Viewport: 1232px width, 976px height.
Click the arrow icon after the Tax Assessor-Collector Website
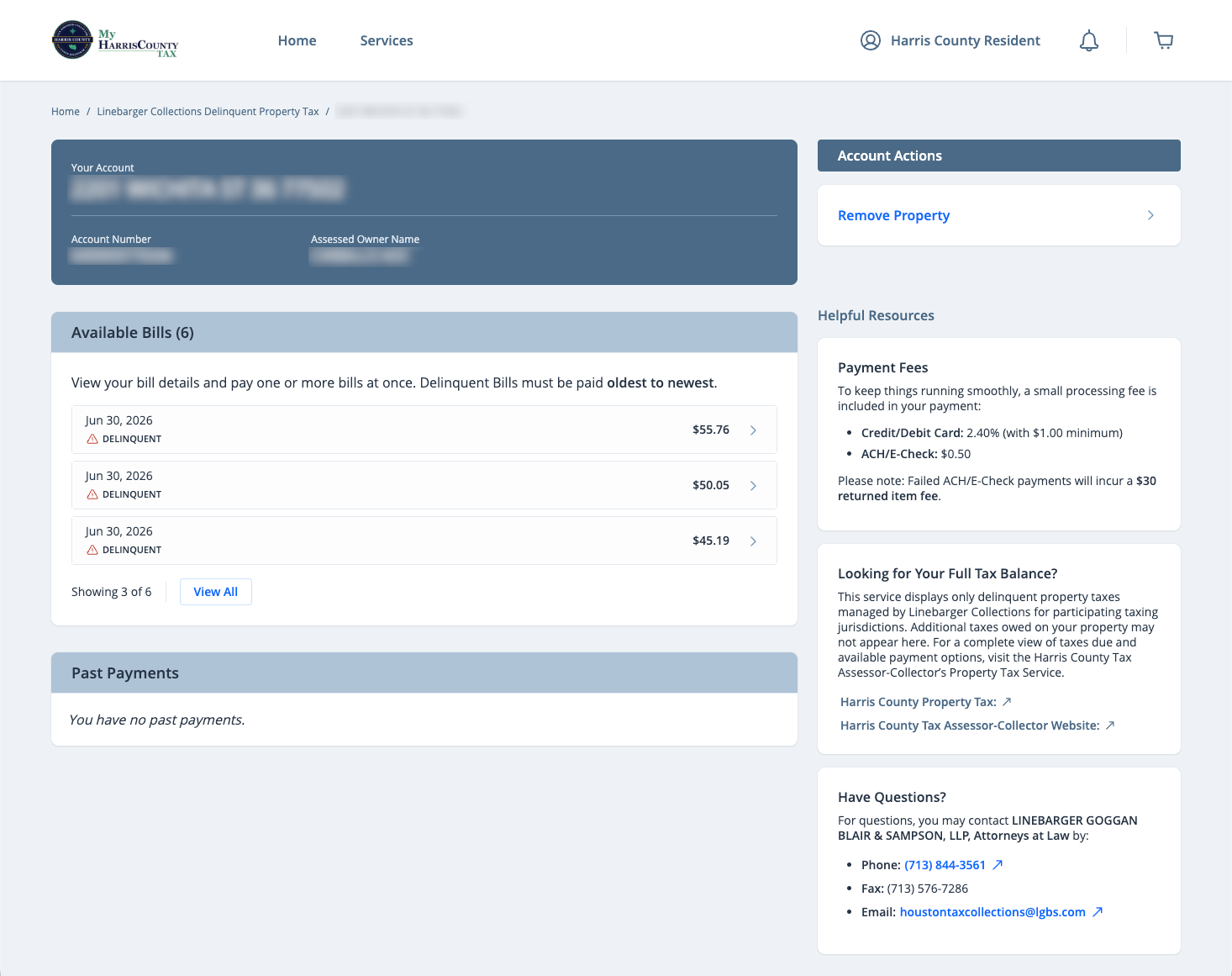(1110, 725)
